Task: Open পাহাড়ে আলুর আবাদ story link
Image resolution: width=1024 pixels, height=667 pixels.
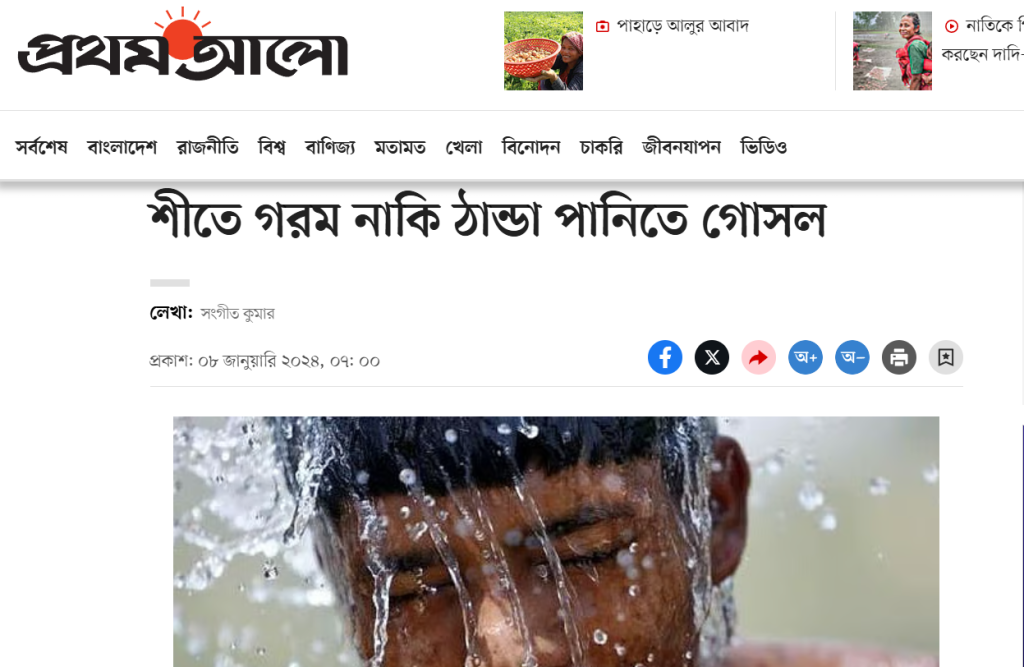Action: coord(682,26)
